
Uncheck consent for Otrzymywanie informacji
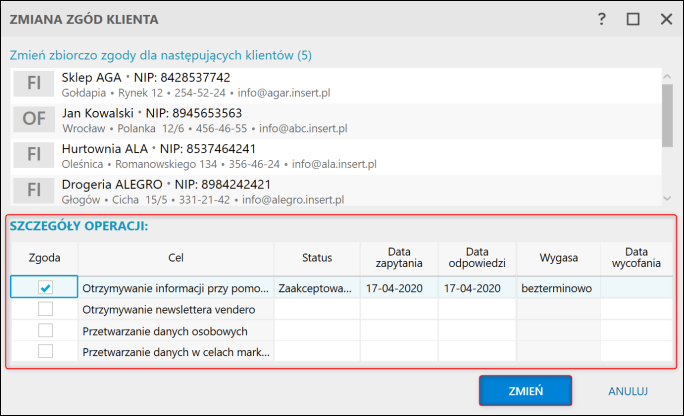pyautogui.click(x=45, y=288)
